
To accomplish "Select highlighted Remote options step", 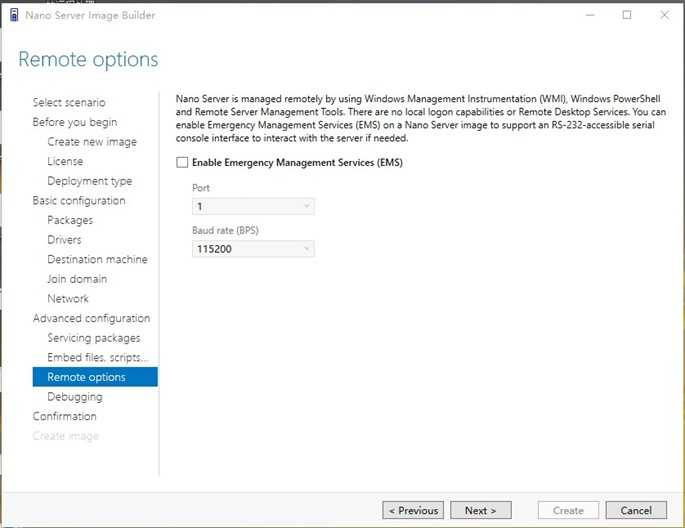I will point(95,377).
